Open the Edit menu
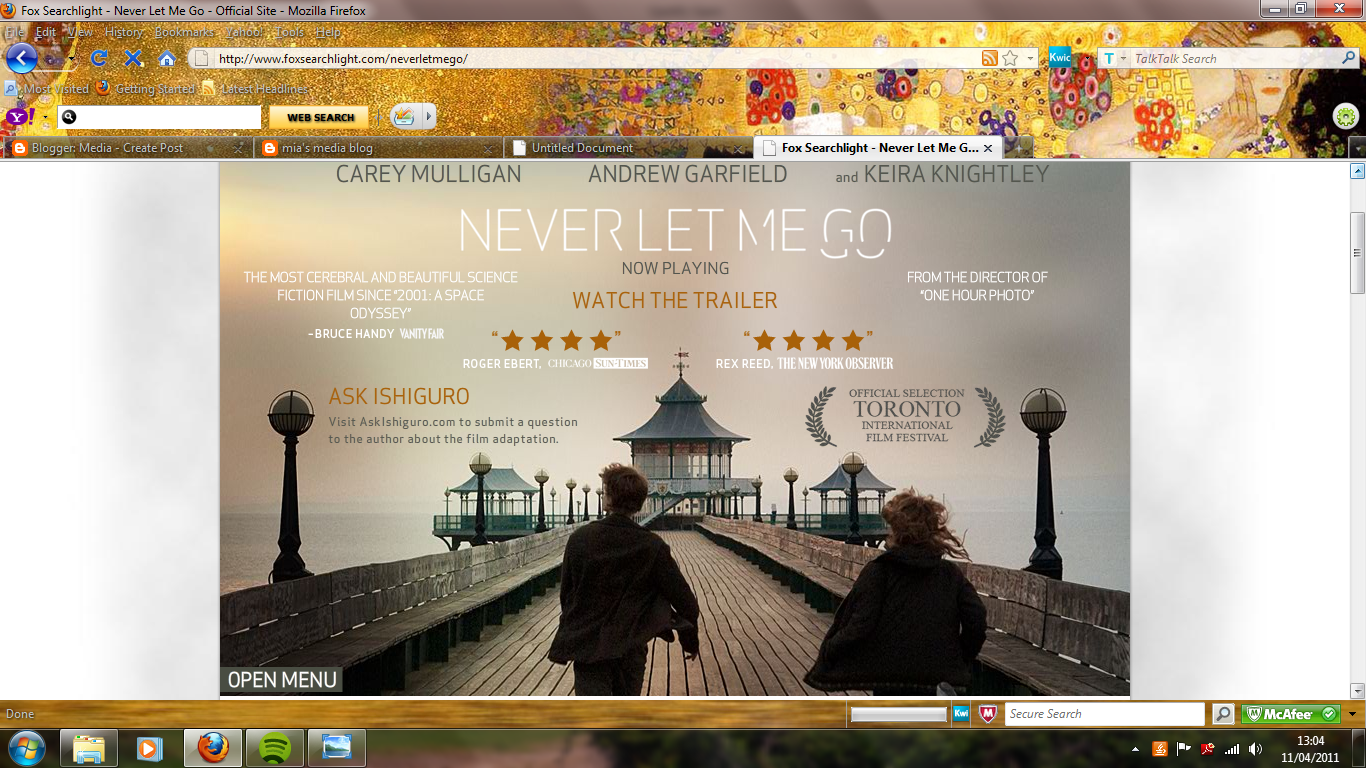The width and height of the screenshot is (1366, 768). click(46, 32)
